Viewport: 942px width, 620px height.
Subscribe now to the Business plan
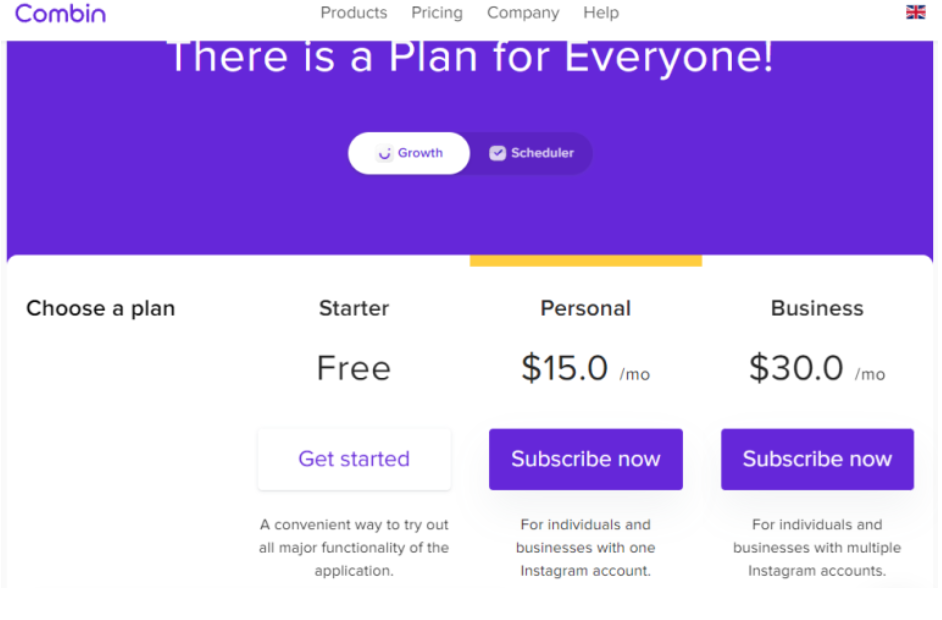coord(817,459)
